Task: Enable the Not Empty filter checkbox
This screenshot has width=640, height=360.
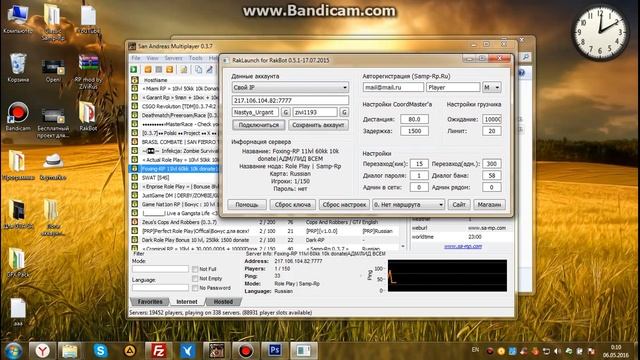Action: tap(195, 278)
